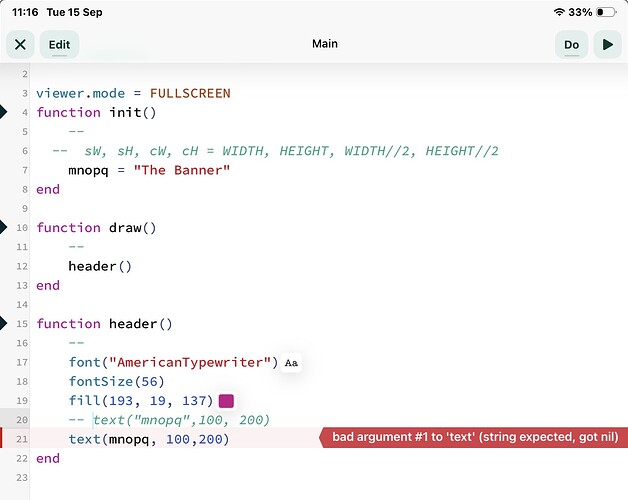Close the editor with the X button
Viewport: 628px width, 500px height.
(x=20, y=44)
